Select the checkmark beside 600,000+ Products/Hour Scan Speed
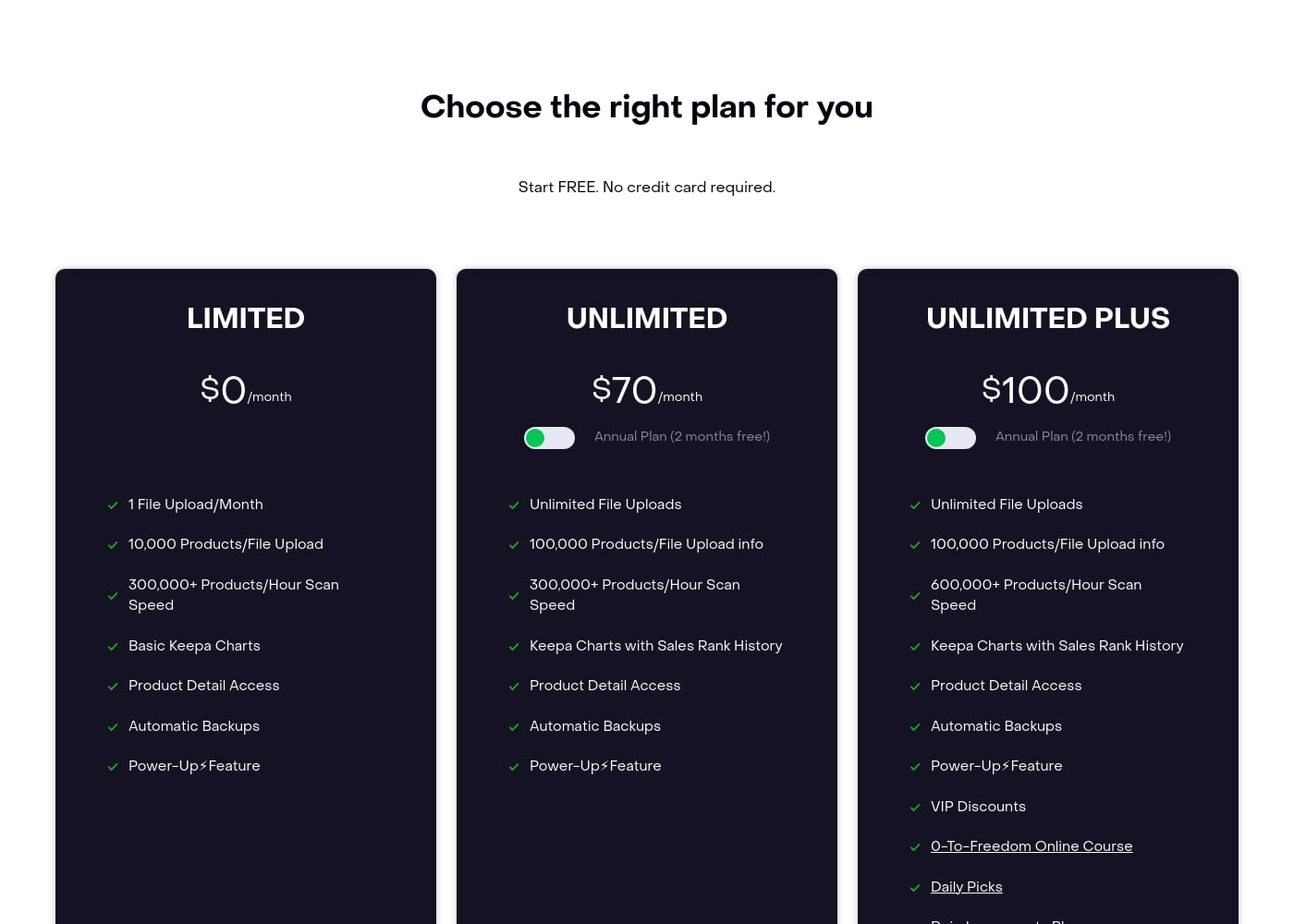This screenshot has width=1294, height=924. (915, 596)
